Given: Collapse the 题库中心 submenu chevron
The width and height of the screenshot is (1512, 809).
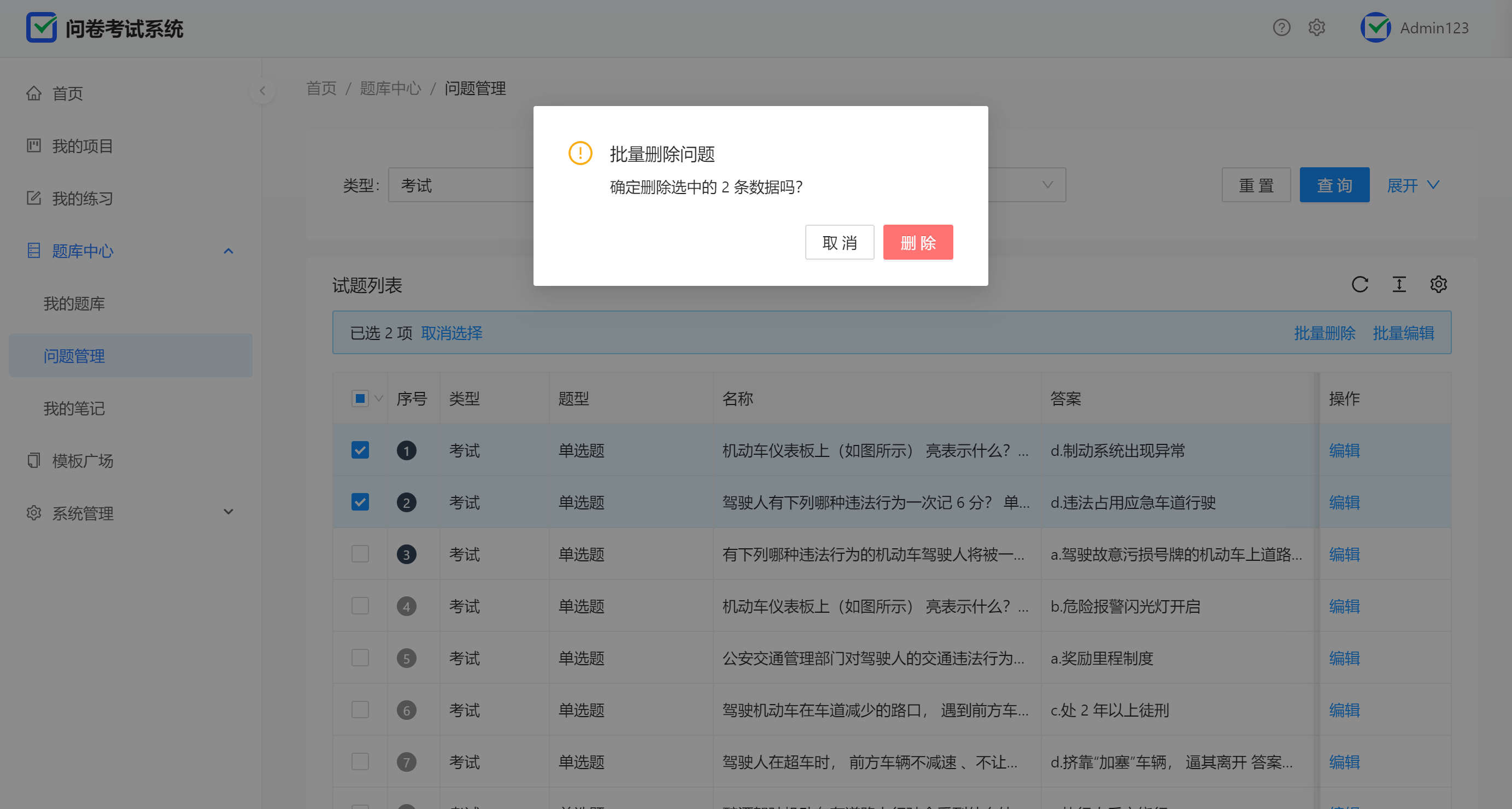Looking at the screenshot, I should (228, 251).
